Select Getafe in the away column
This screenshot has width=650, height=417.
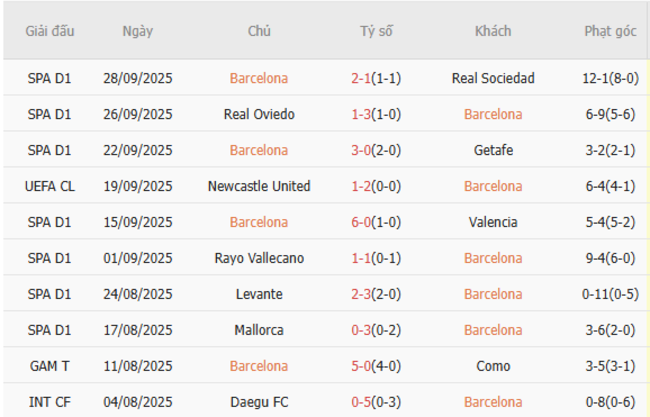coord(493,150)
